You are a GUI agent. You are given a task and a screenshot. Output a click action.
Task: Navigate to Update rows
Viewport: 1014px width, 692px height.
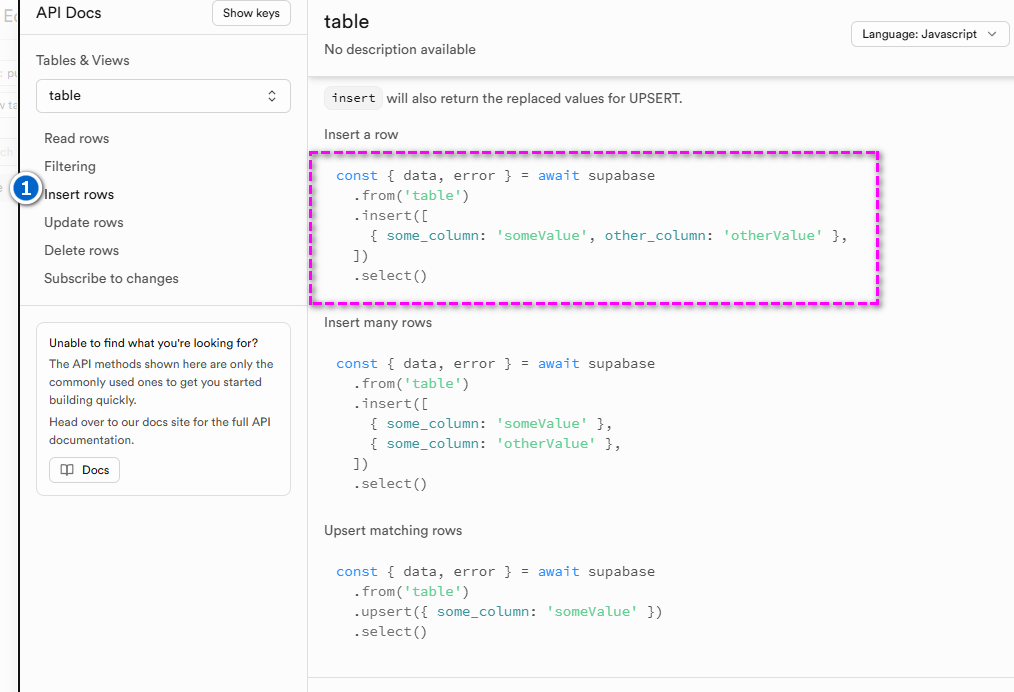[84, 222]
